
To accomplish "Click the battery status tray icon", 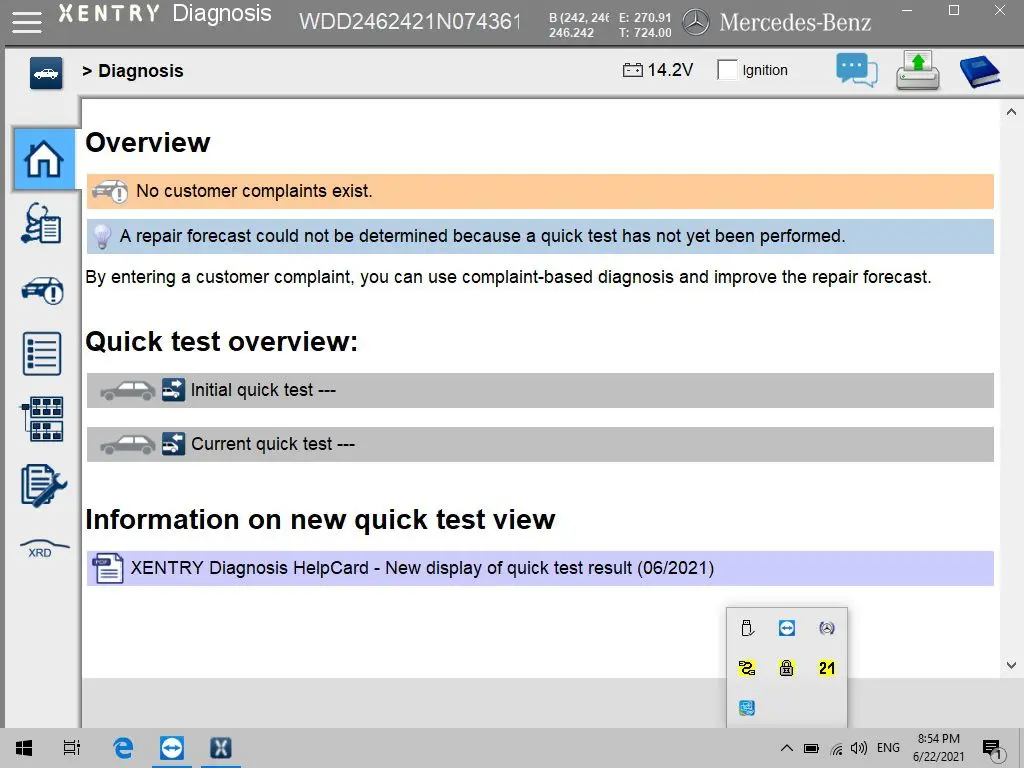I will (x=811, y=748).
